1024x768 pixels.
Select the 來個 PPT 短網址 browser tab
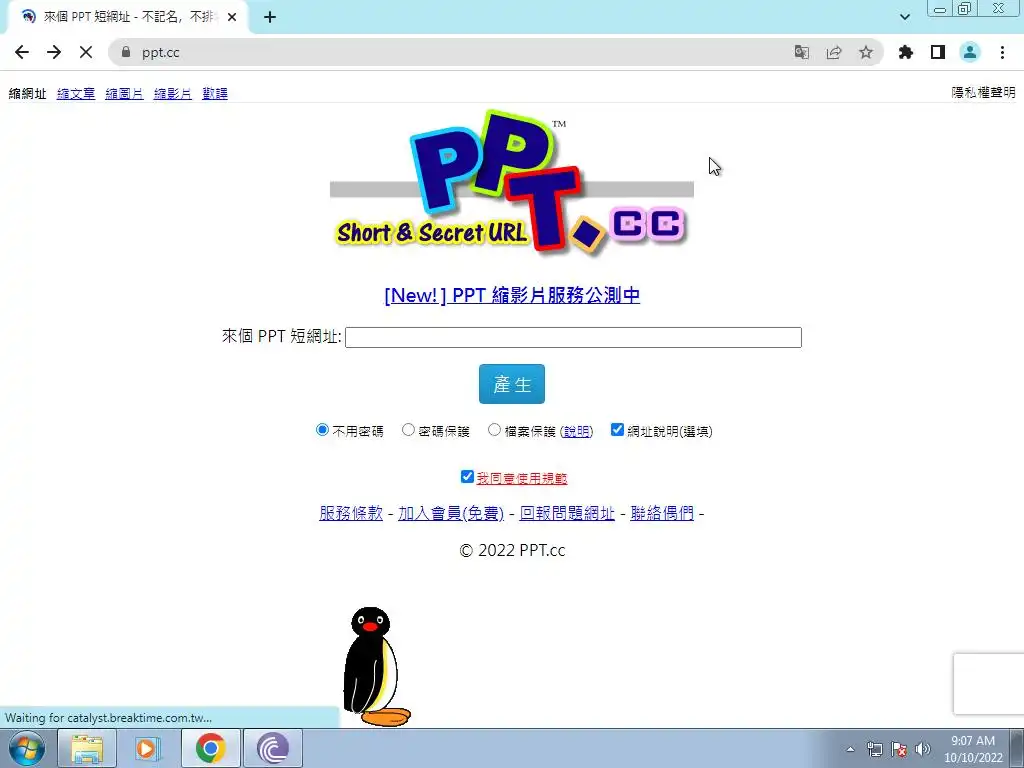pos(127,18)
